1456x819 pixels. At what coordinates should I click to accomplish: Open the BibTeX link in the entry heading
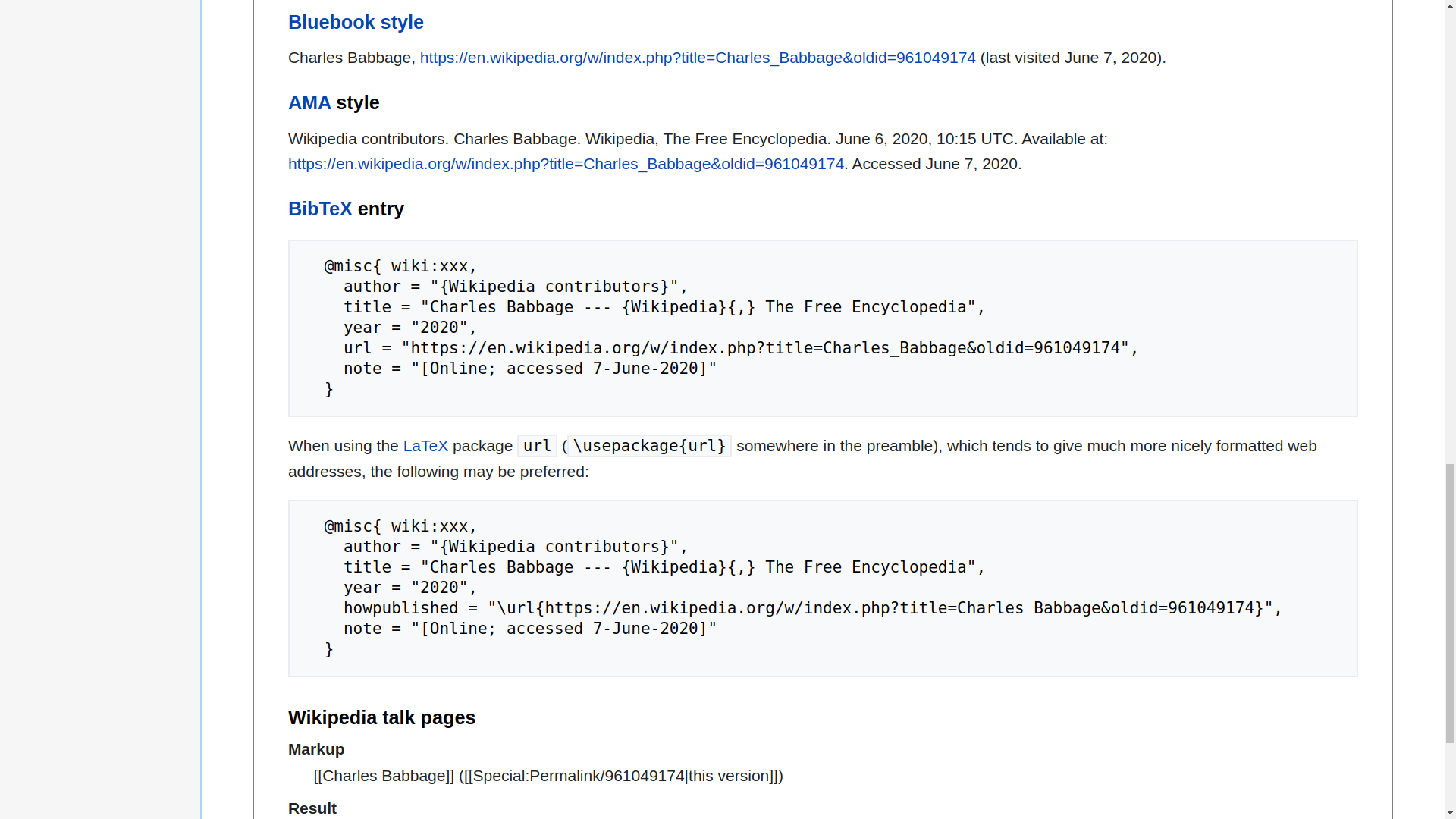(x=319, y=209)
